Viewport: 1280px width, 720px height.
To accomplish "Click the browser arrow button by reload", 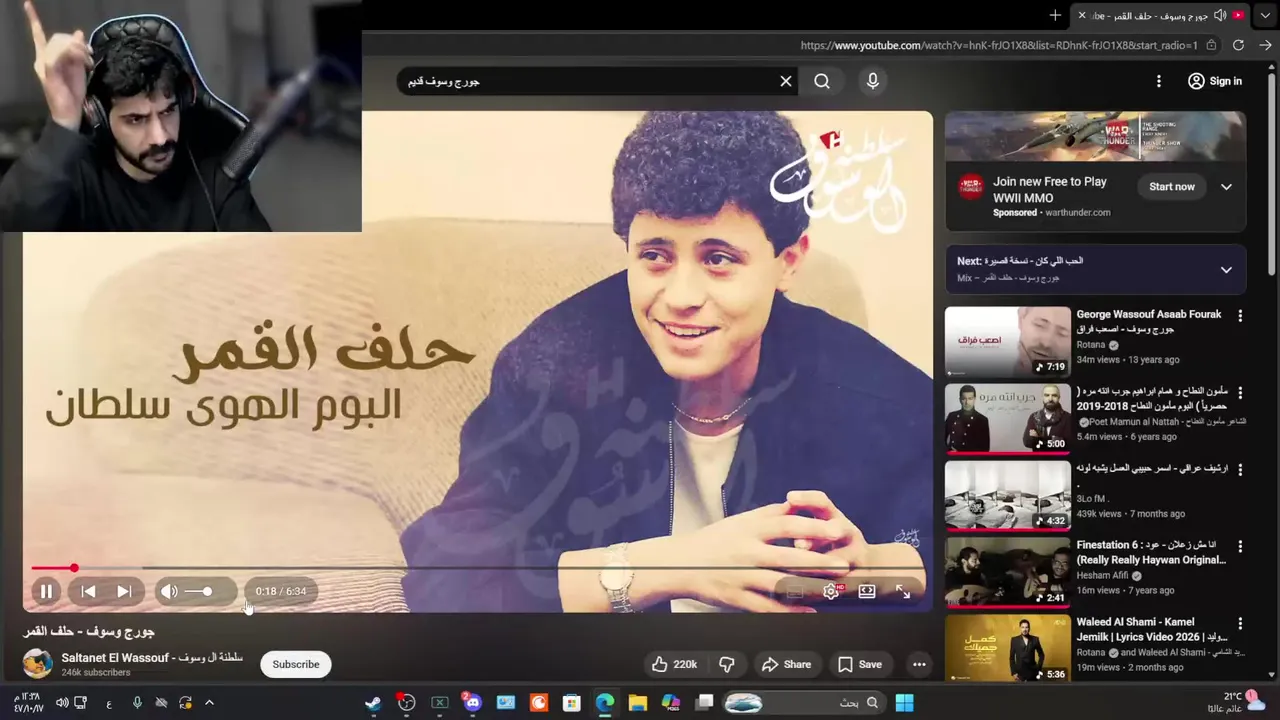I will point(1265,45).
